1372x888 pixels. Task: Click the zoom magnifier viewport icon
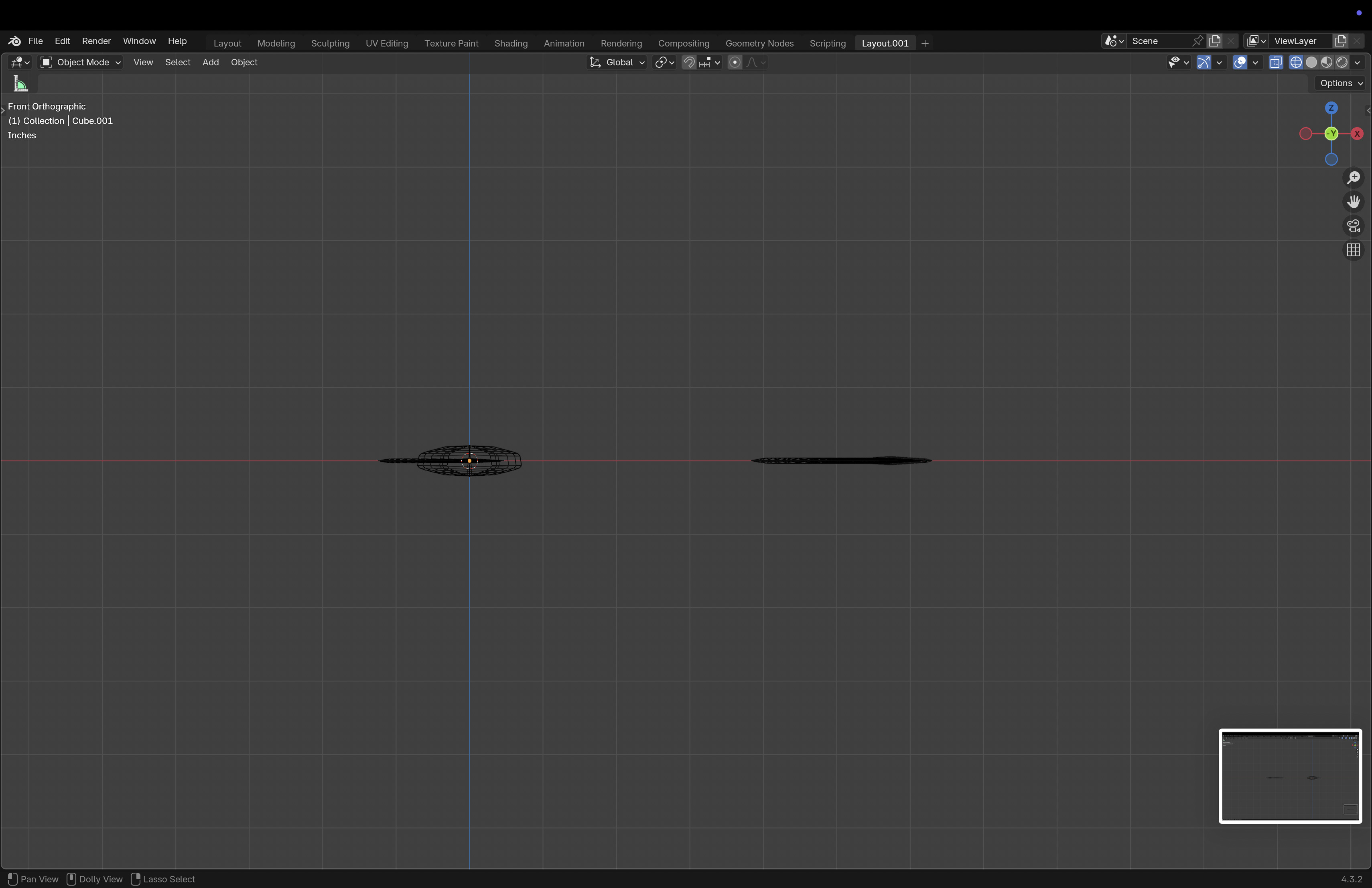coord(1353,178)
